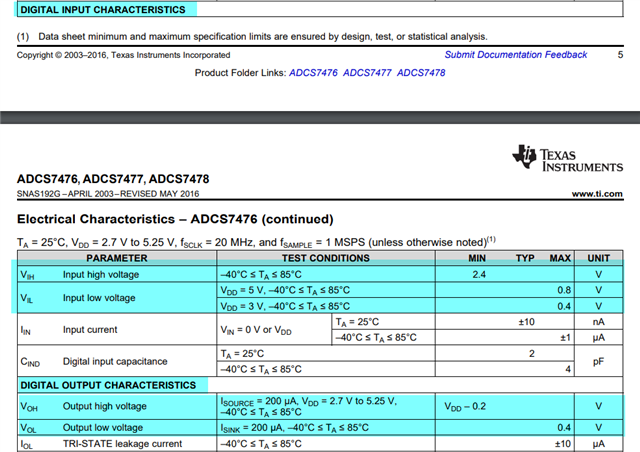Click the 'Electrical Characteristics – ADCS7476 (continued)' heading
The width and height of the screenshot is (640, 452).
(175, 219)
